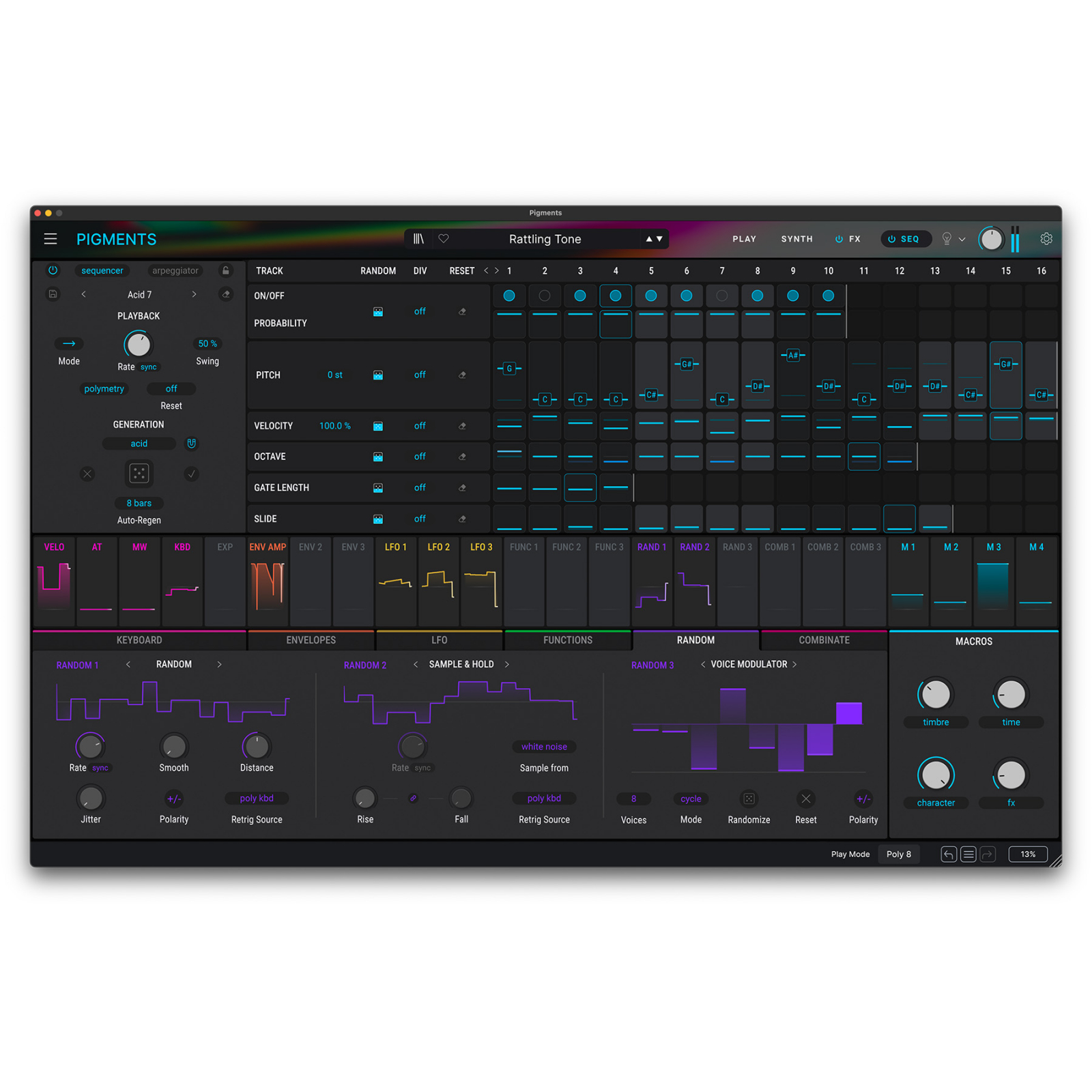Open the settings gear icon
Image resolution: width=1092 pixels, height=1092 pixels.
pyautogui.click(x=1046, y=239)
